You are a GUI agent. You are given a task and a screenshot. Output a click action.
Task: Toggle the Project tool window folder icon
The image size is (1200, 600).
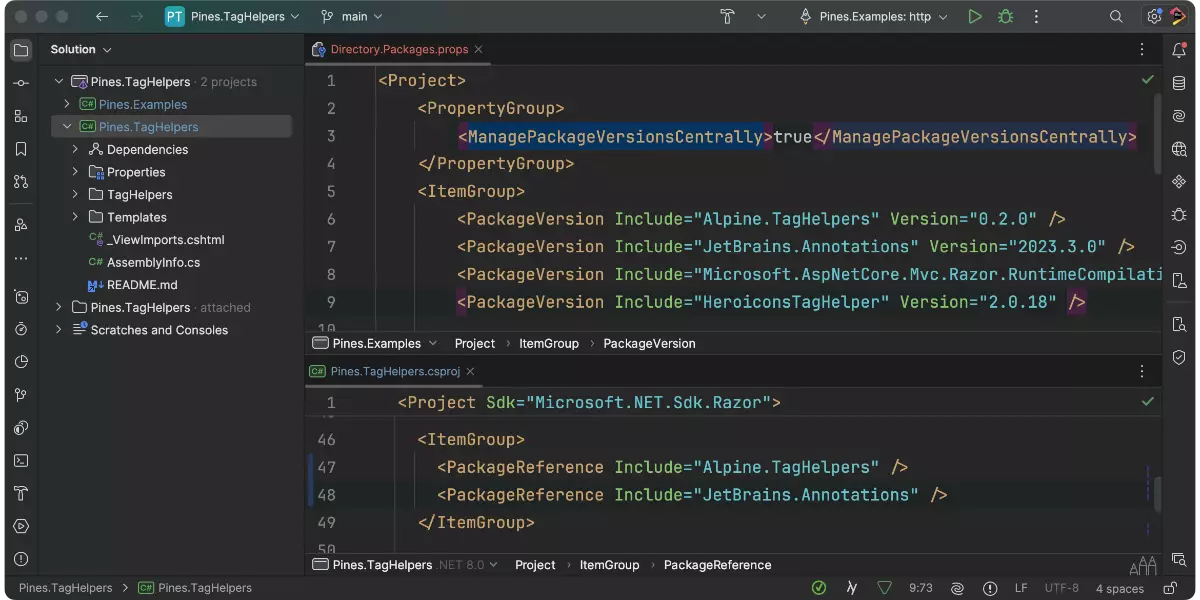point(21,50)
